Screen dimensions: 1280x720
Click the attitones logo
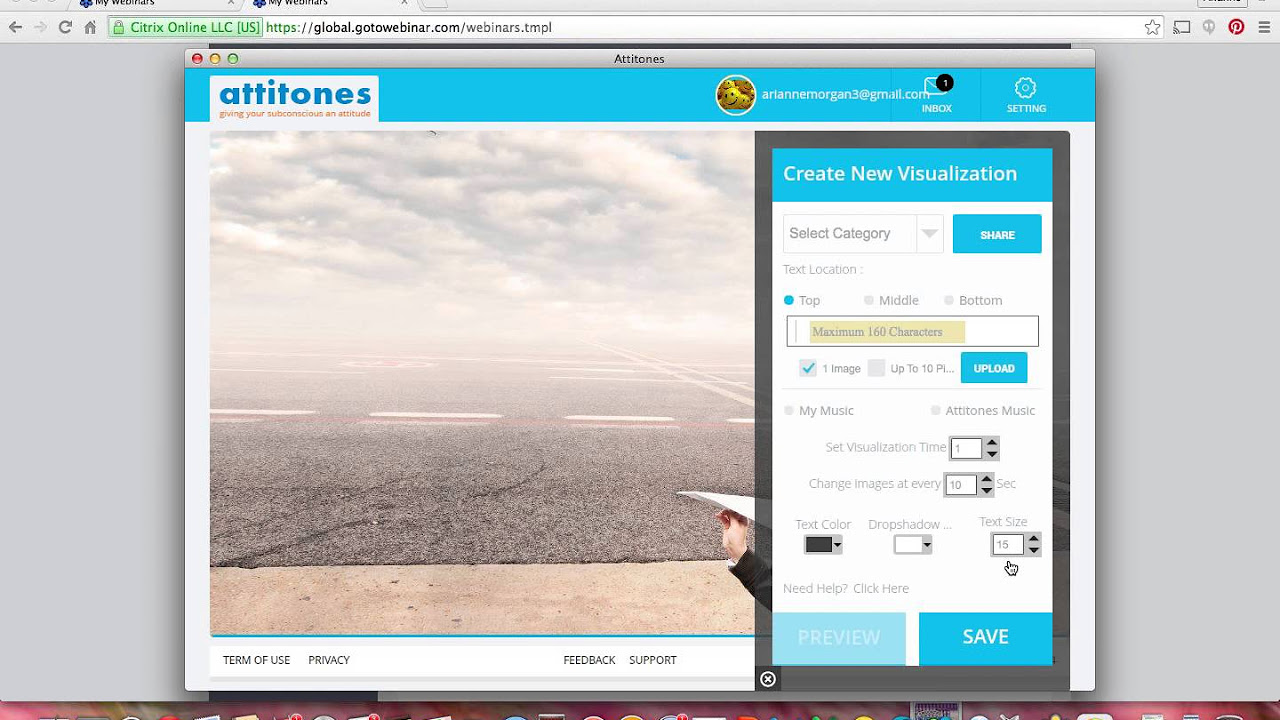(294, 98)
